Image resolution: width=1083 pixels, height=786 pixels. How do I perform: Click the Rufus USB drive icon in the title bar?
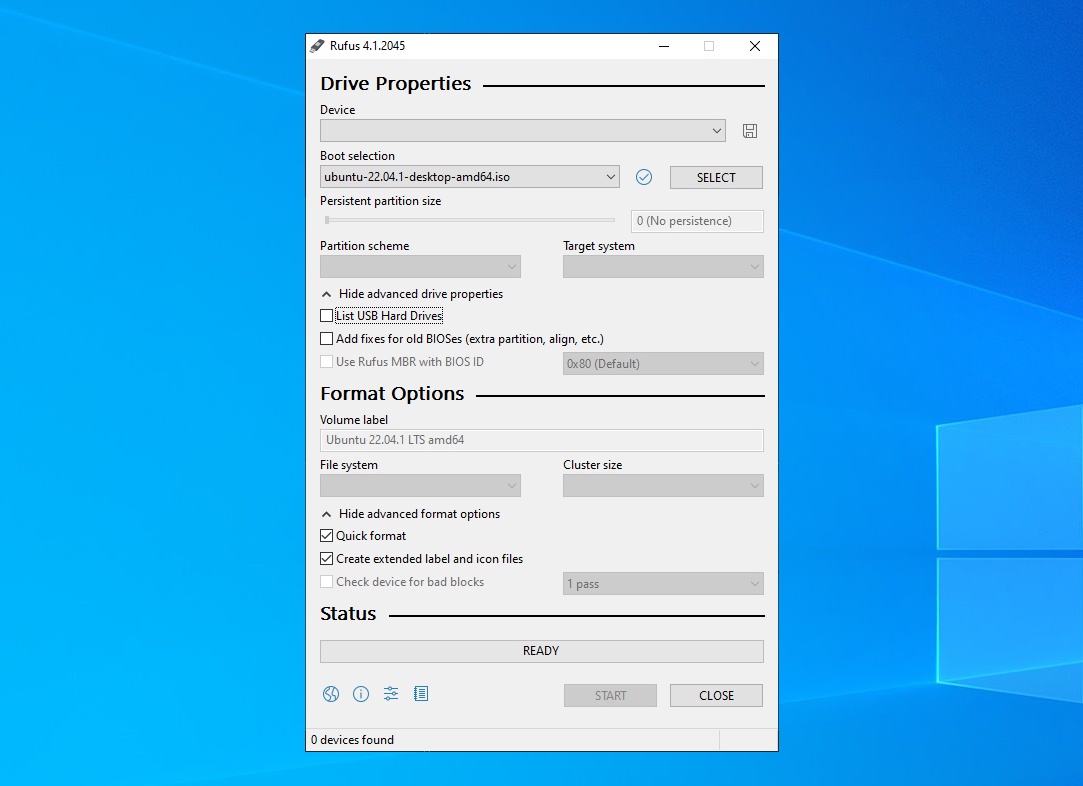click(x=317, y=46)
